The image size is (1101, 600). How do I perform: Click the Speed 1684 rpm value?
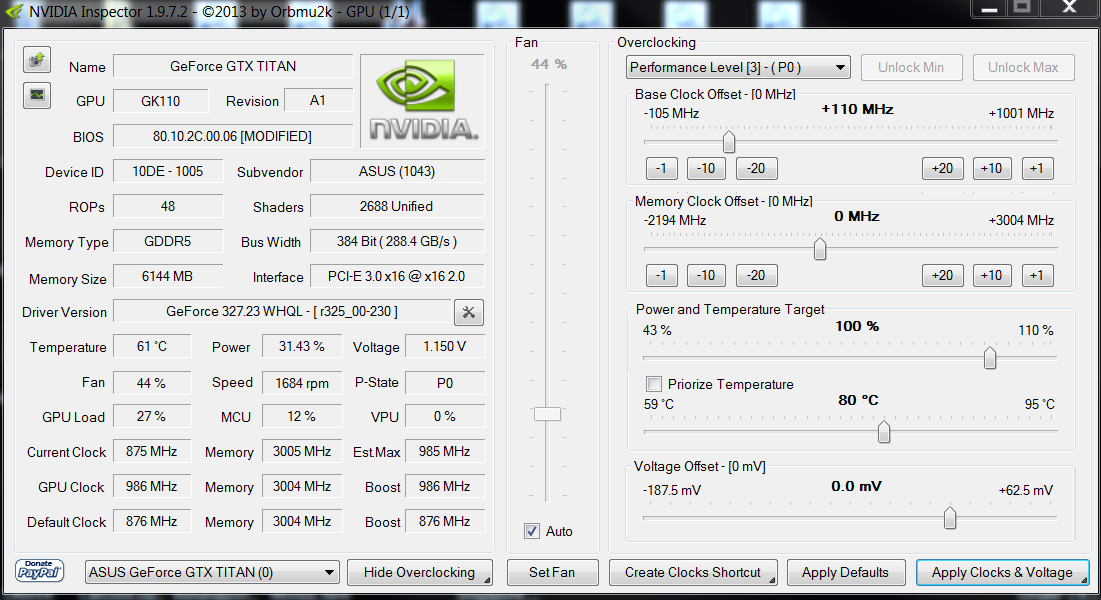pyautogui.click(x=302, y=383)
